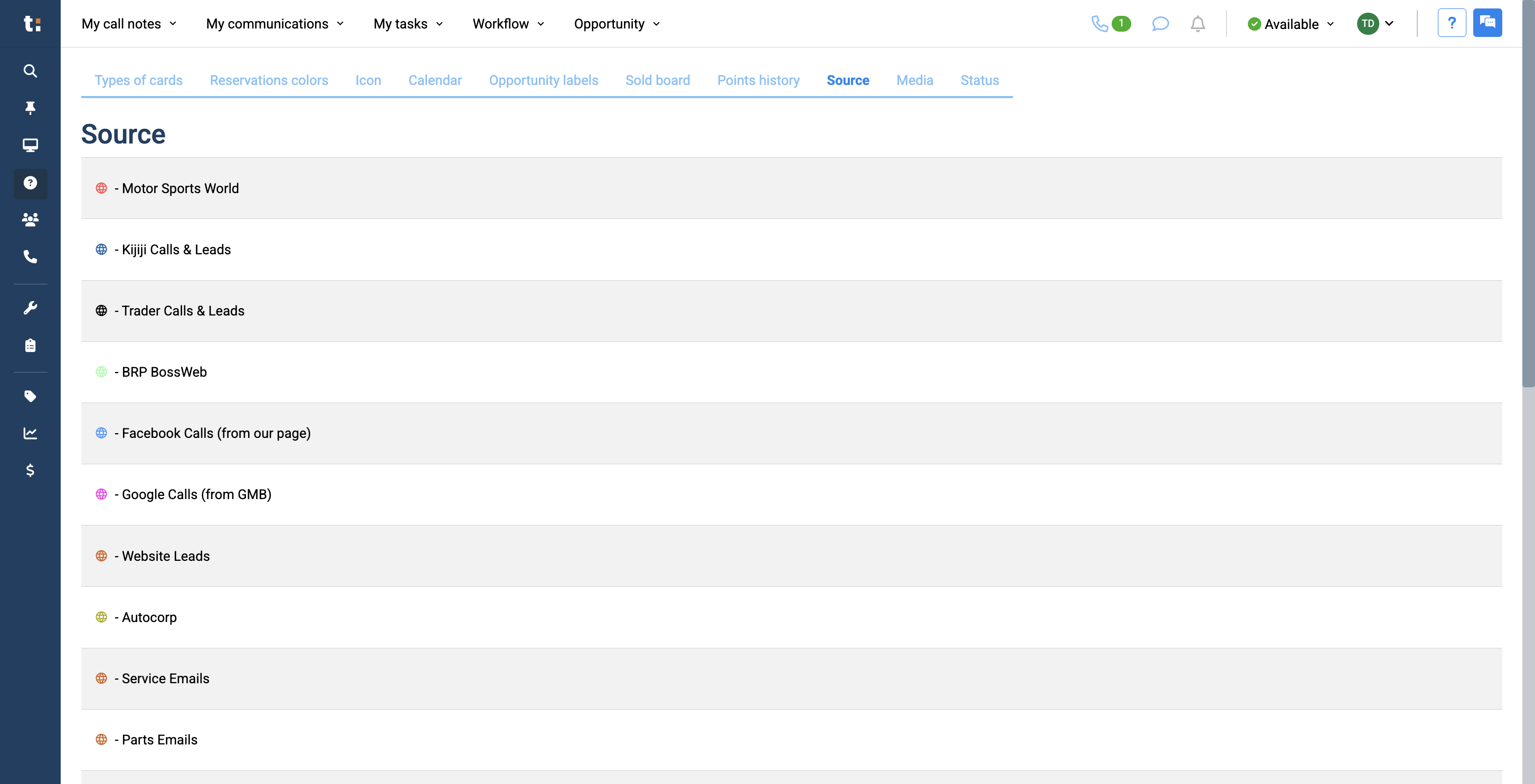Open the search sidebar icon
Screen dimensions: 1535x784
click(x=30, y=71)
